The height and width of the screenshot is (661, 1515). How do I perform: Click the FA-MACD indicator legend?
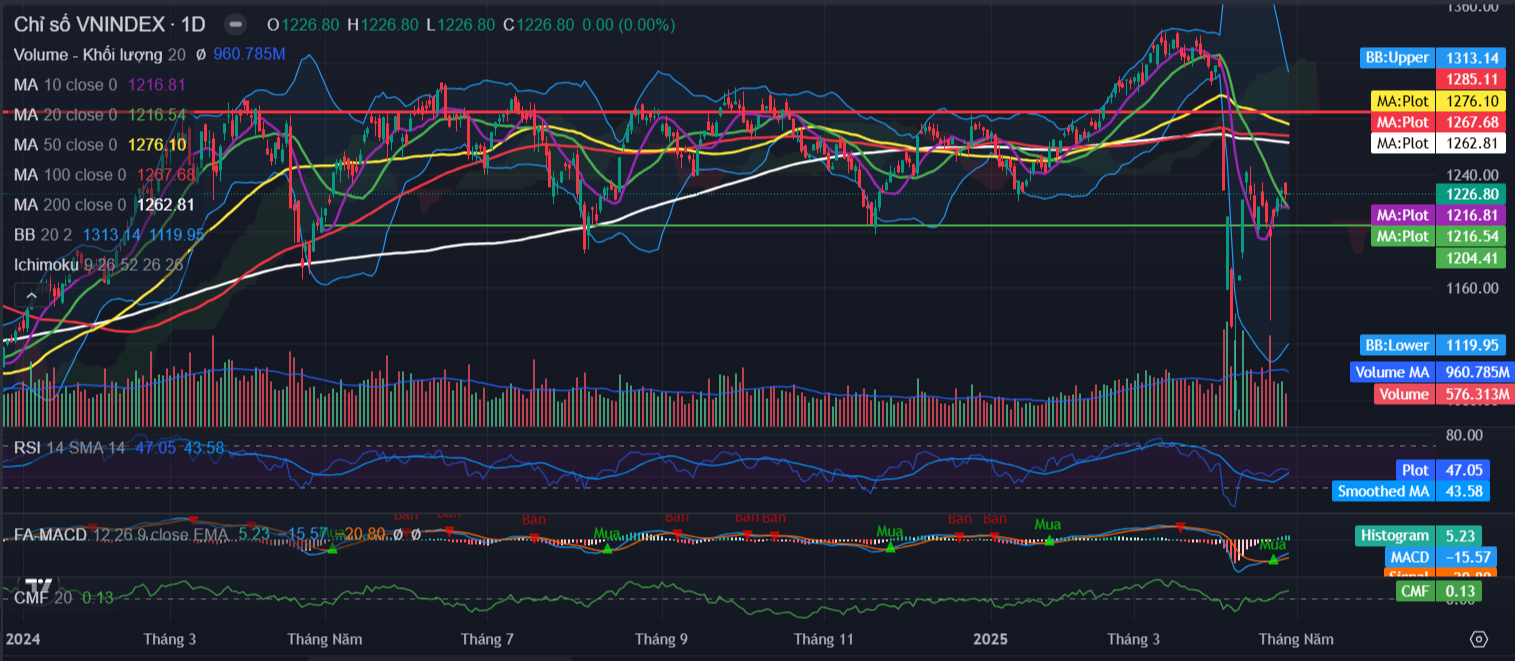(x=50, y=535)
